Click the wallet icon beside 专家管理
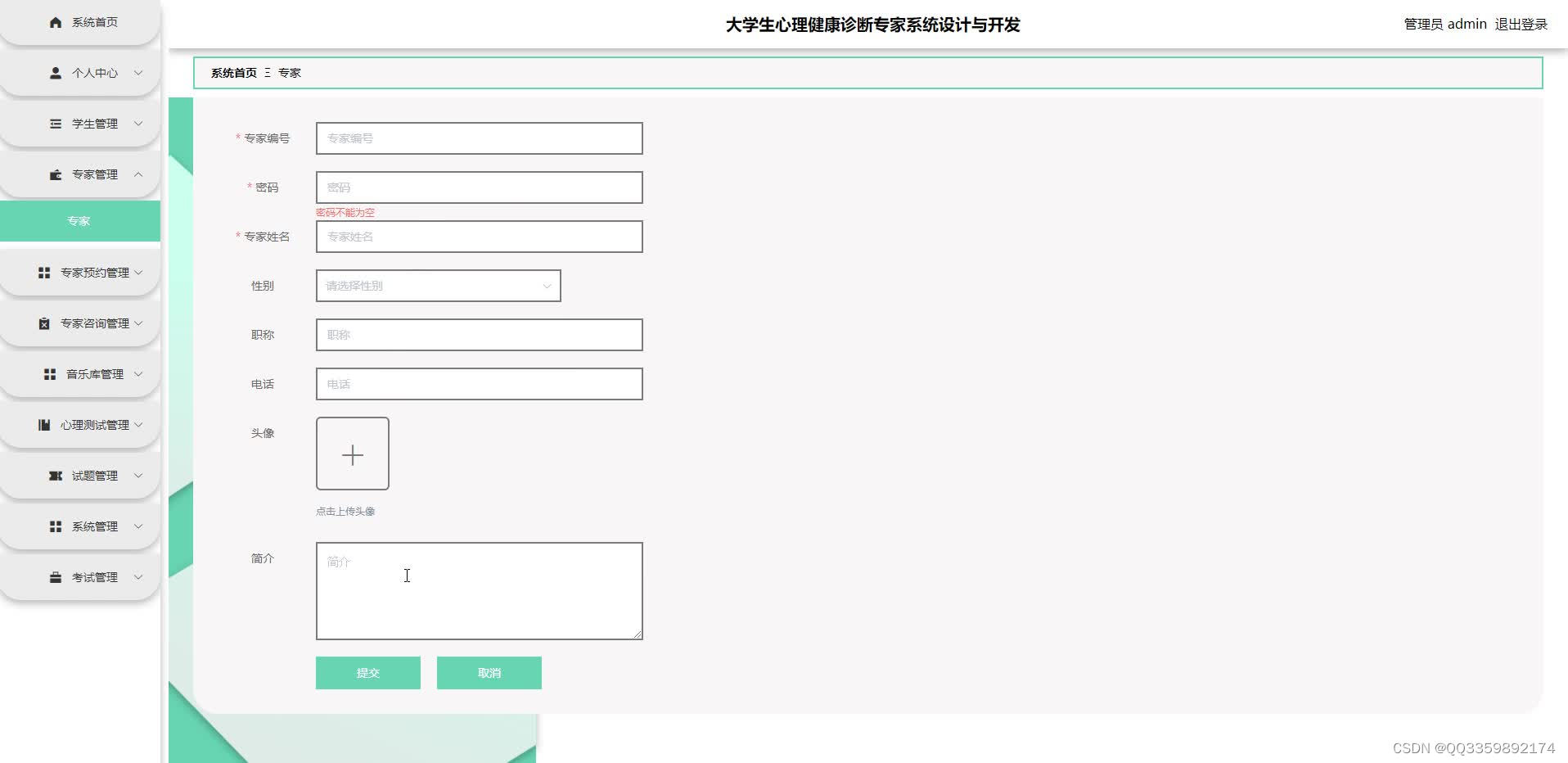The width and height of the screenshot is (1568, 763). pos(56,174)
